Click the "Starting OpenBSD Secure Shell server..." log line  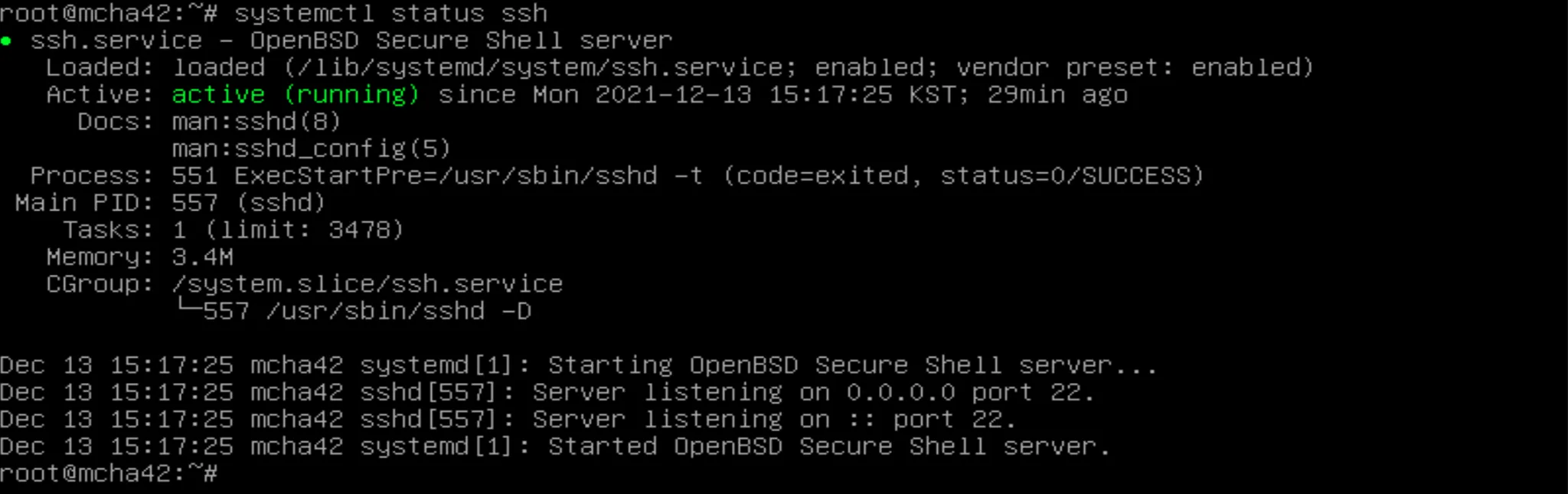pyautogui.click(x=851, y=365)
